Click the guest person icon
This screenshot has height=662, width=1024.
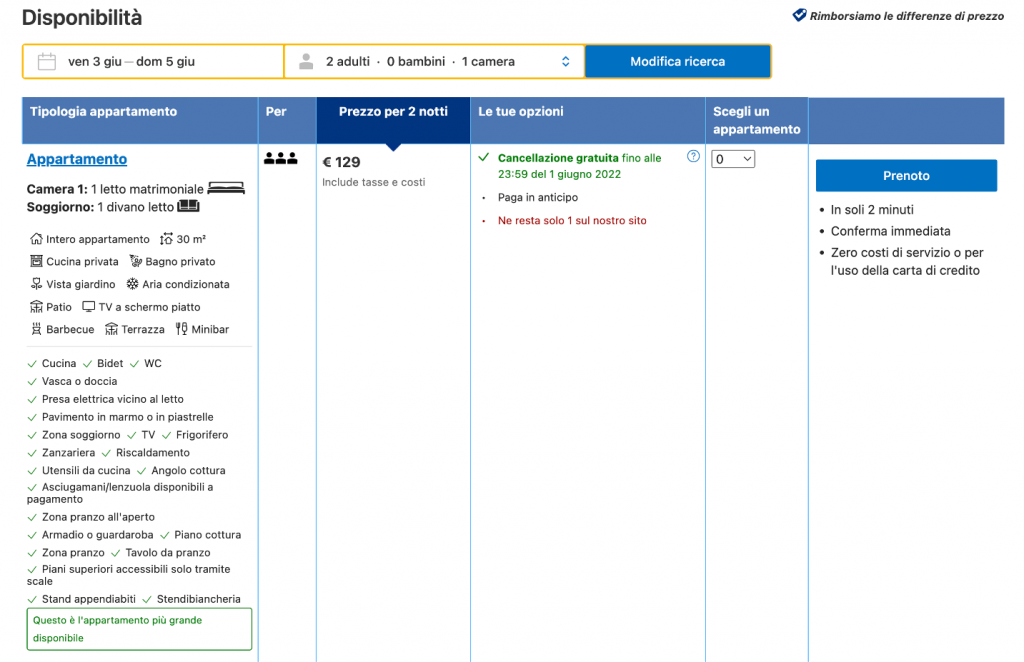pyautogui.click(x=306, y=62)
